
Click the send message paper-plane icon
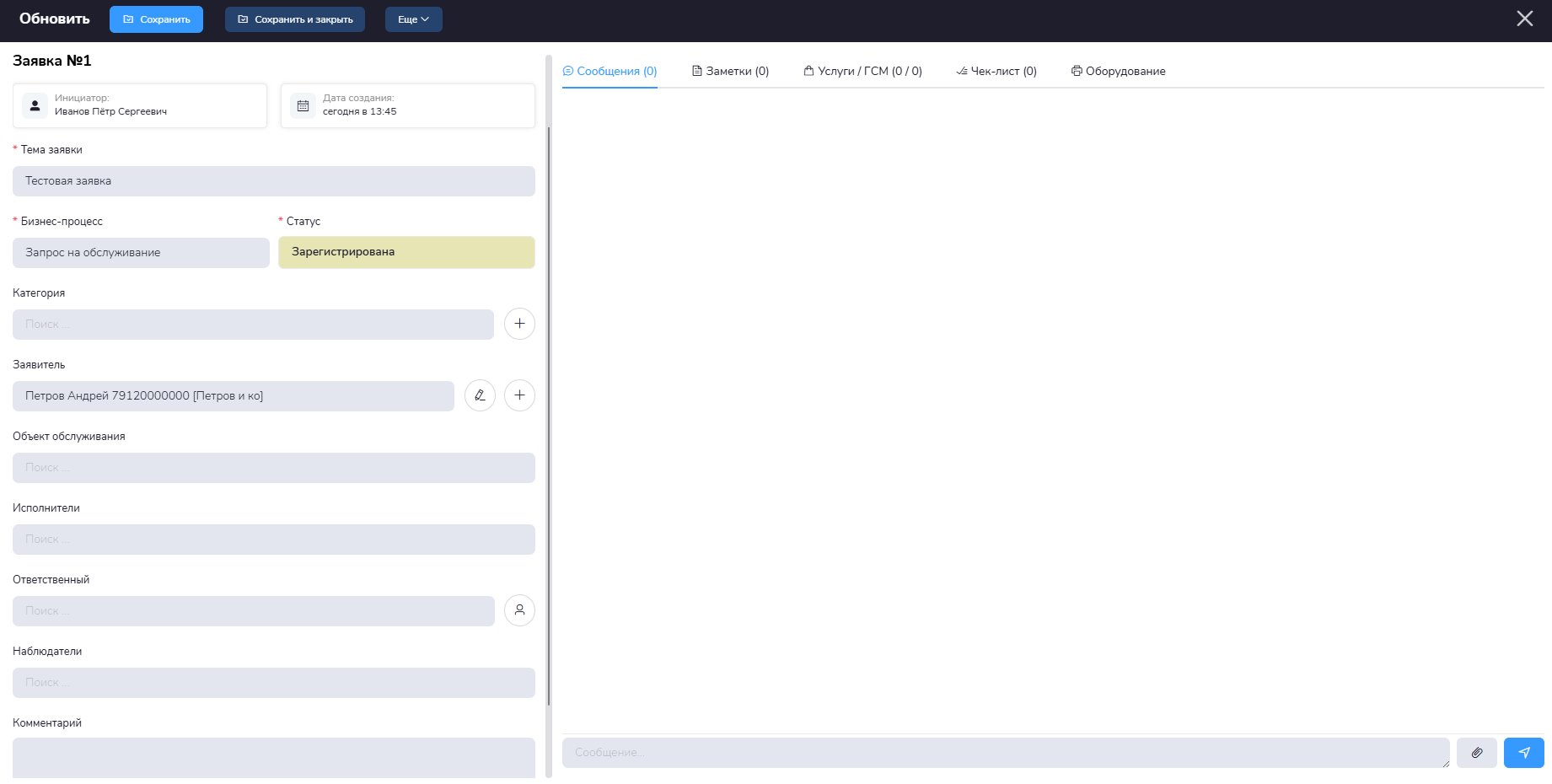[1523, 753]
